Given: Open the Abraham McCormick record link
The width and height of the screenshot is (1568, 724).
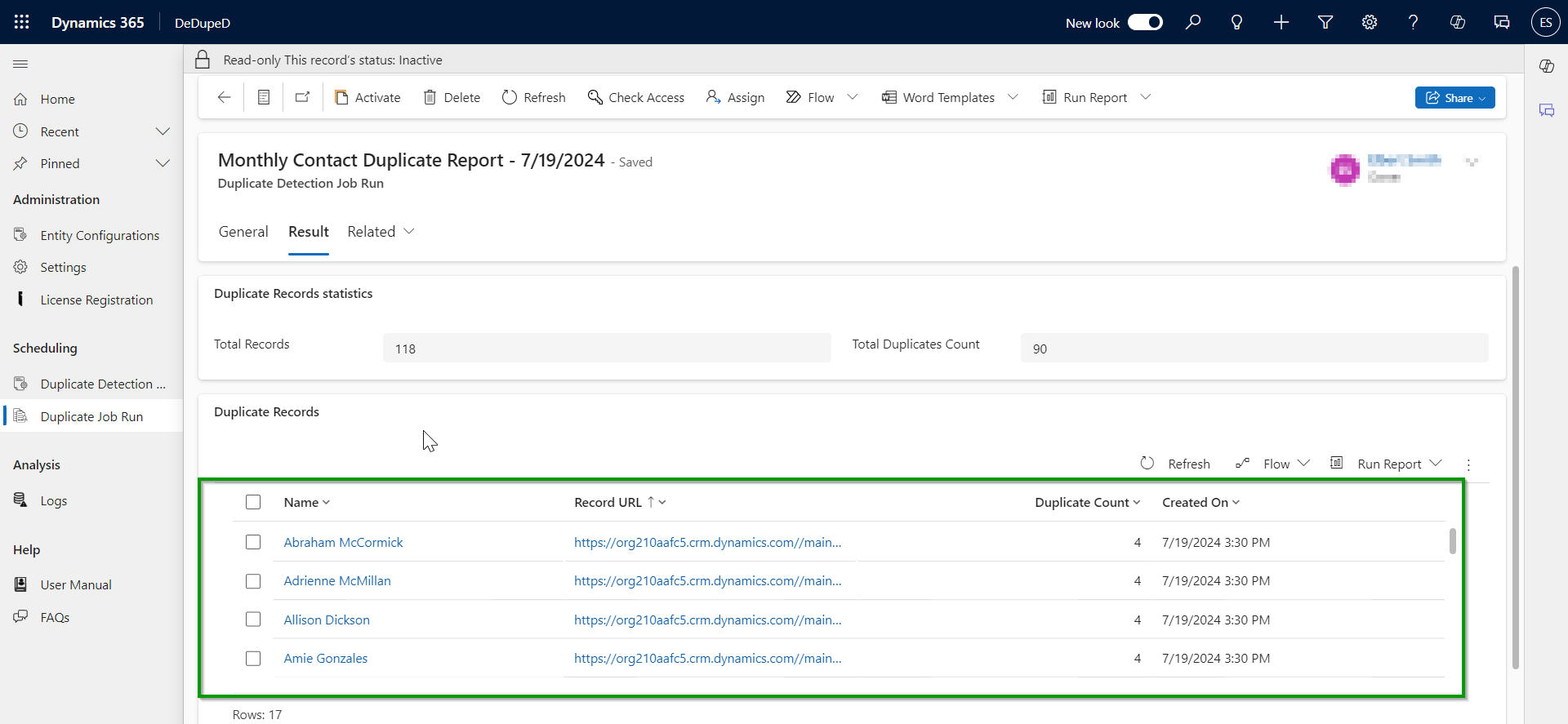Looking at the screenshot, I should pyautogui.click(x=343, y=542).
